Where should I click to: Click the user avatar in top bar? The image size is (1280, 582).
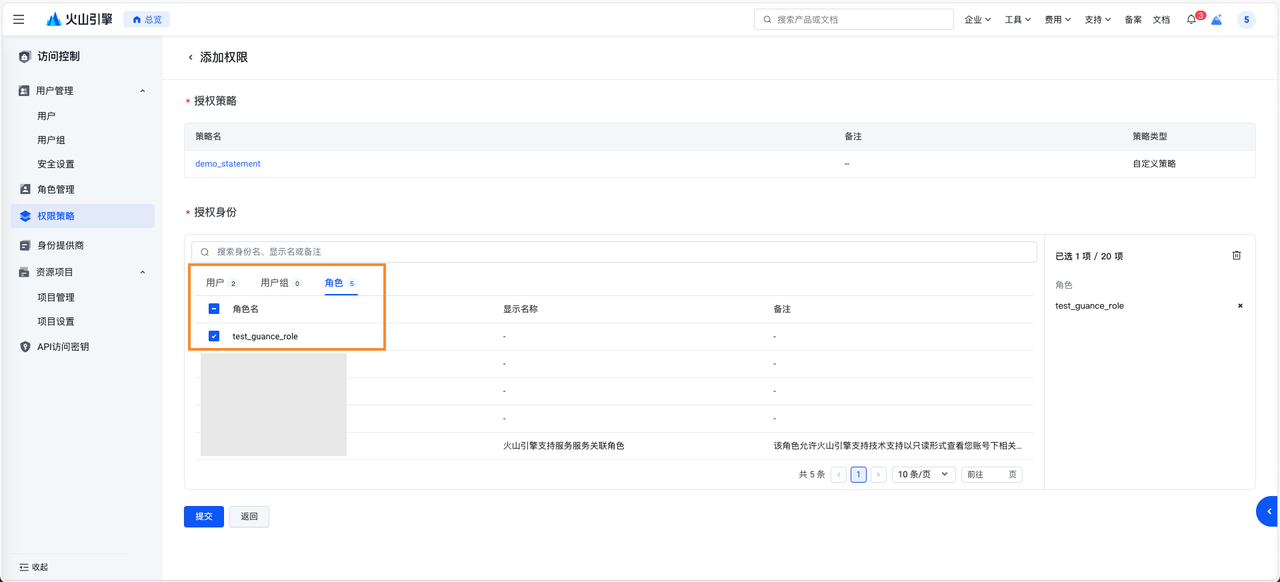[1246, 20]
